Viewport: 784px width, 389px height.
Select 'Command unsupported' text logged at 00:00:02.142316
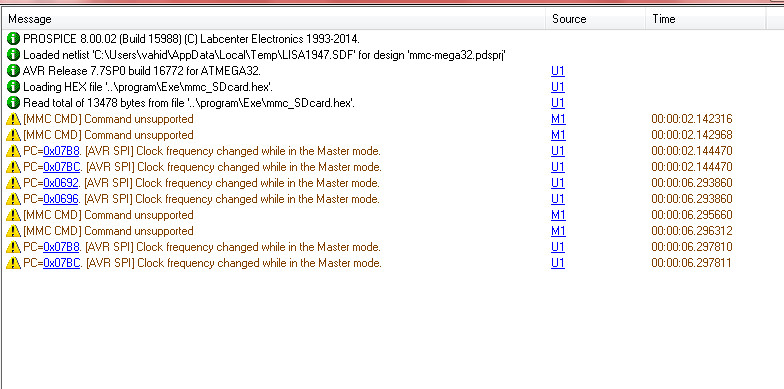click(138, 119)
